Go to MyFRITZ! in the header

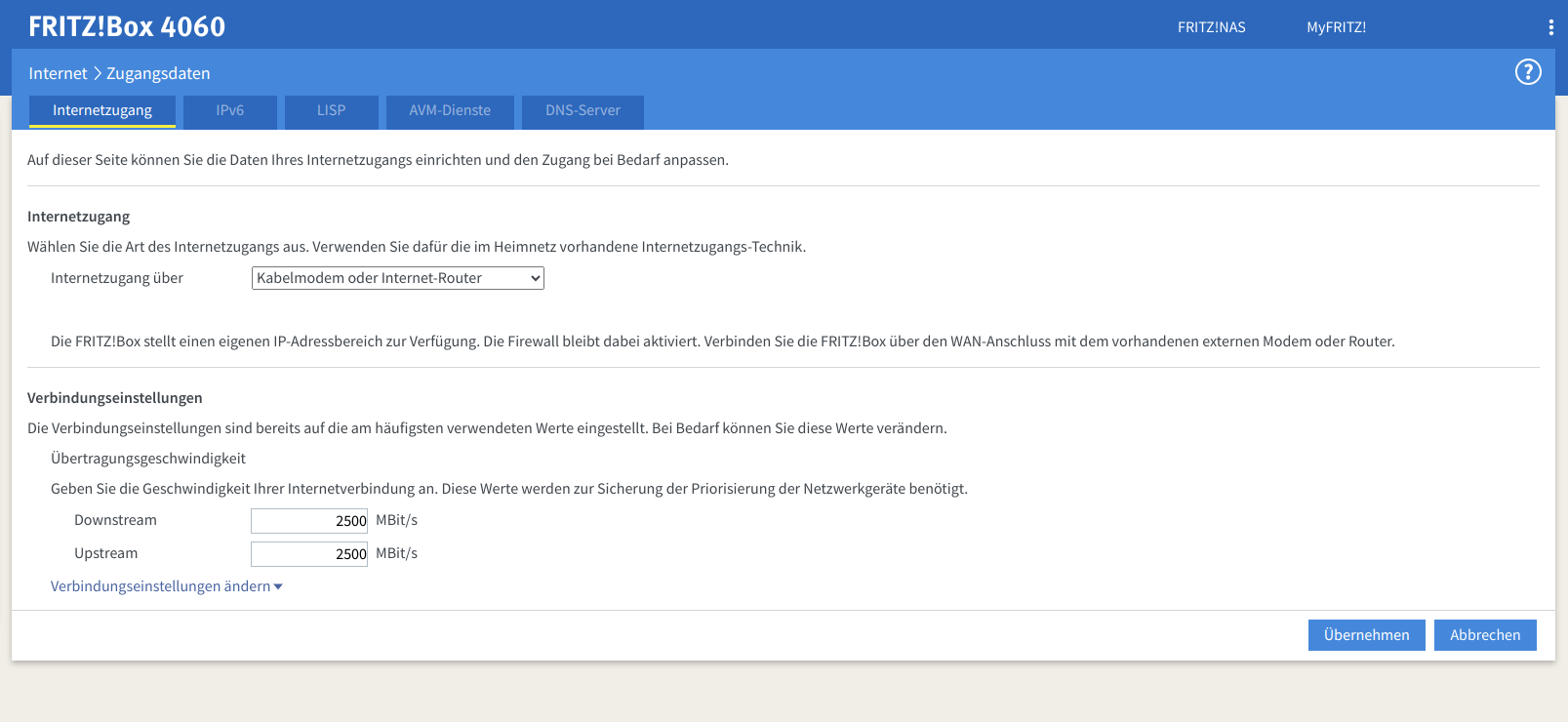[x=1336, y=27]
